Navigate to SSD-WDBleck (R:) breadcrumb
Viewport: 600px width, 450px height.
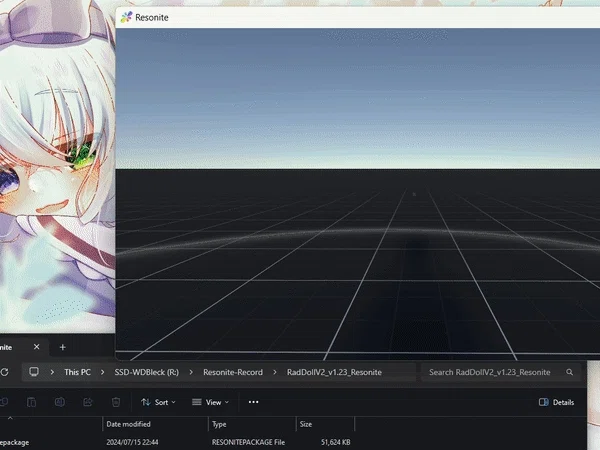[147, 372]
